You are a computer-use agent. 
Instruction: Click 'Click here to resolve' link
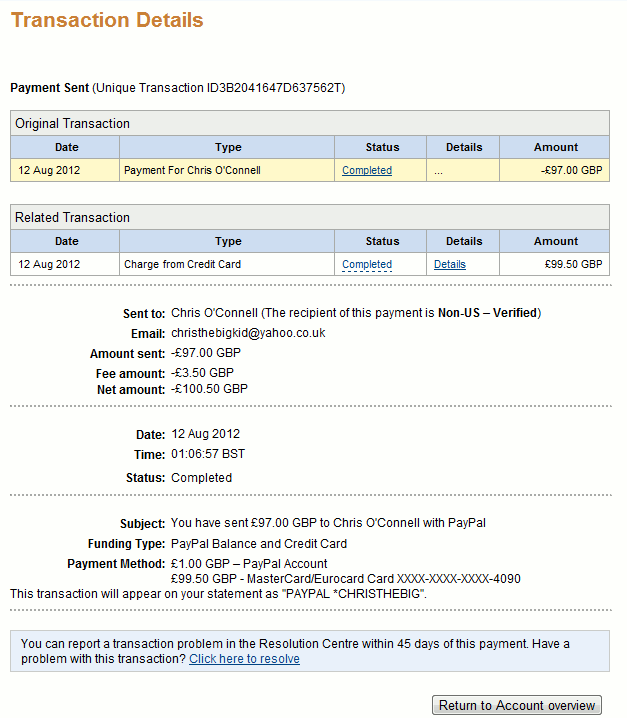245,659
